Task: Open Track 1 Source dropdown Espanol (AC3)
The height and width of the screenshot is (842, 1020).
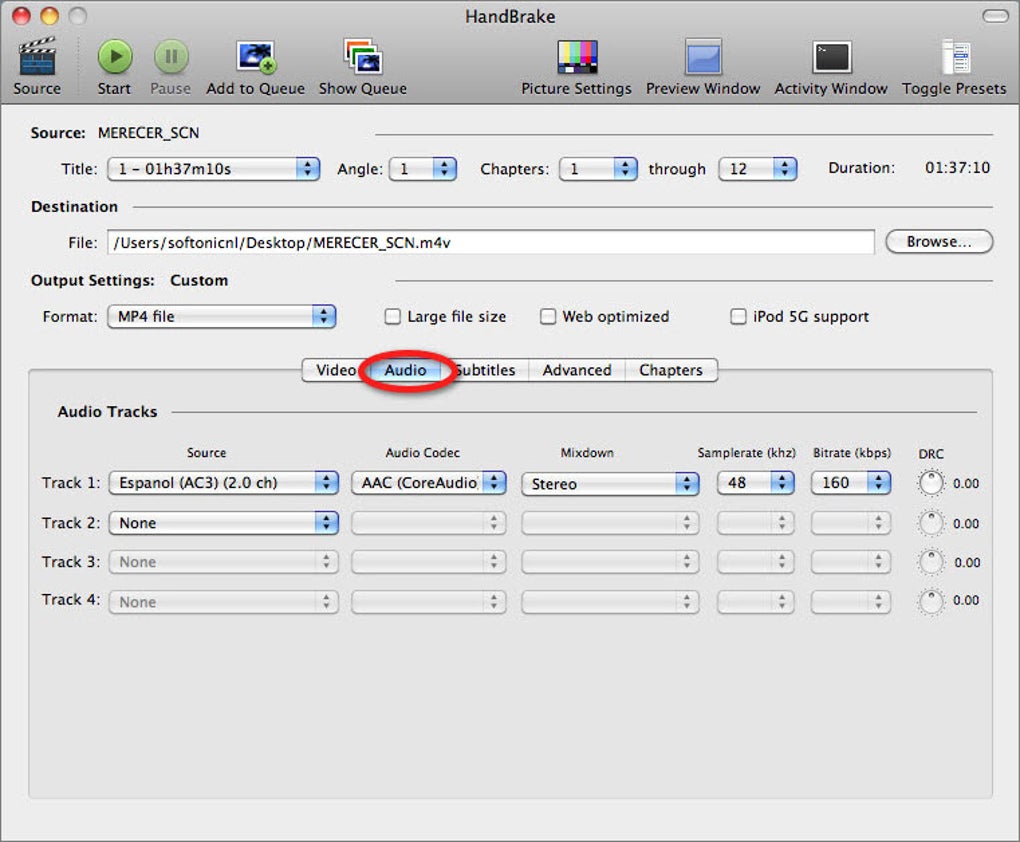Action: tap(223, 483)
